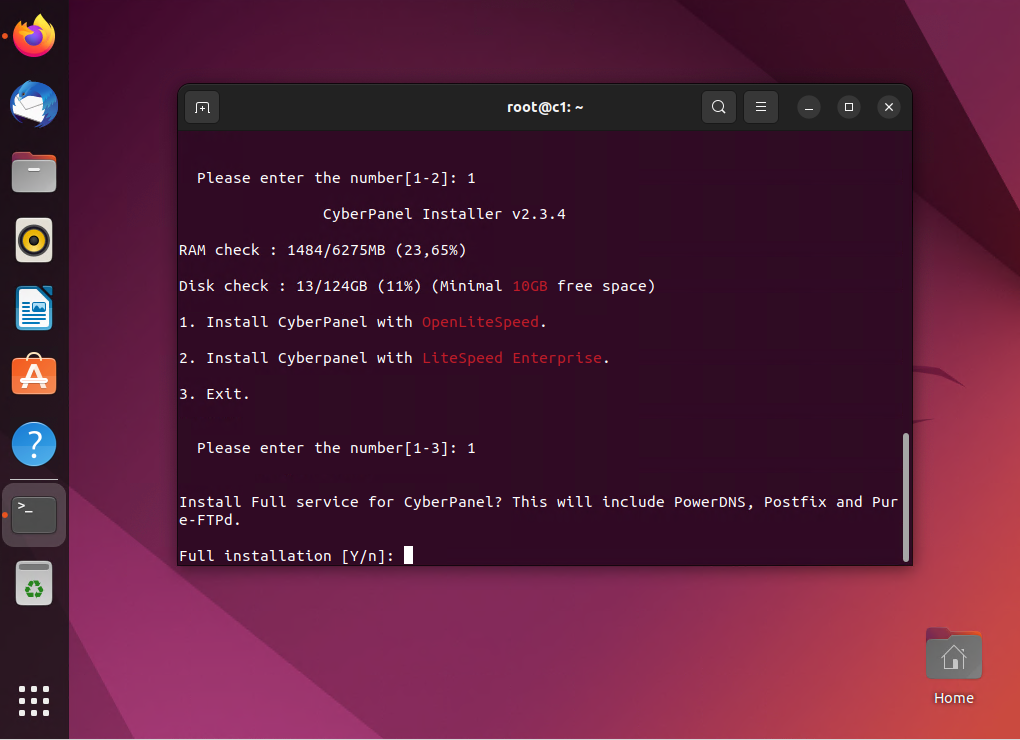The width and height of the screenshot is (1020, 740).
Task: Show Applications grid
Action: pos(34,701)
